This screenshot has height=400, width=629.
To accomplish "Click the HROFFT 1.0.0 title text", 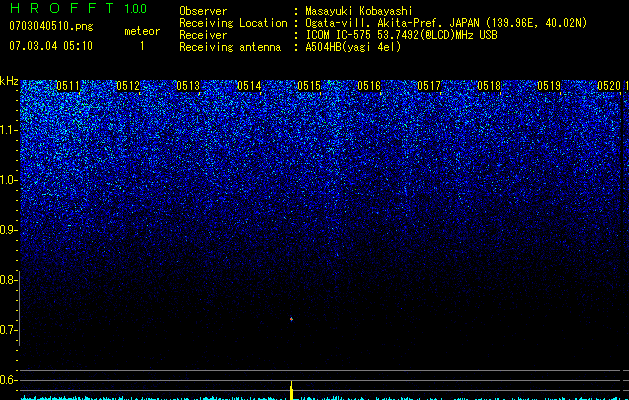I will (78, 8).
